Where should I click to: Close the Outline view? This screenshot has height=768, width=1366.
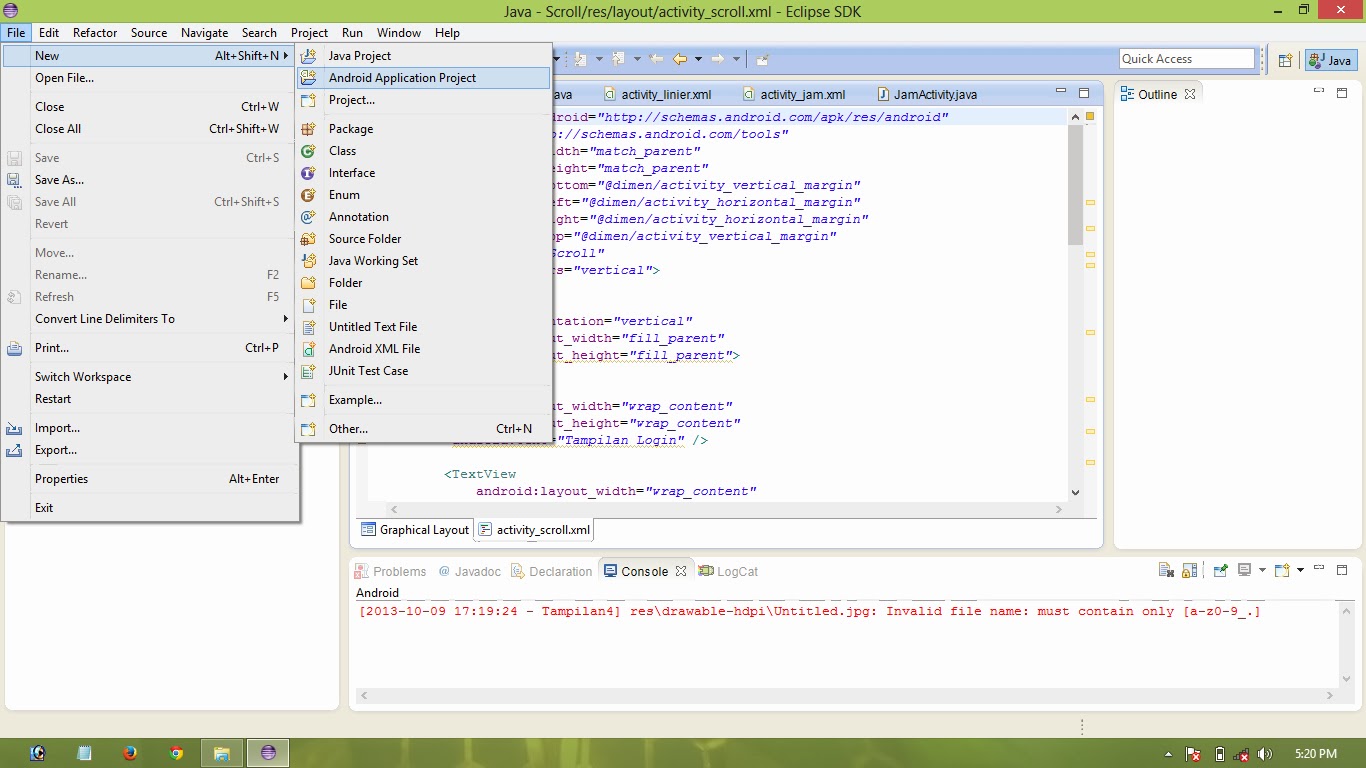pyautogui.click(x=1190, y=94)
